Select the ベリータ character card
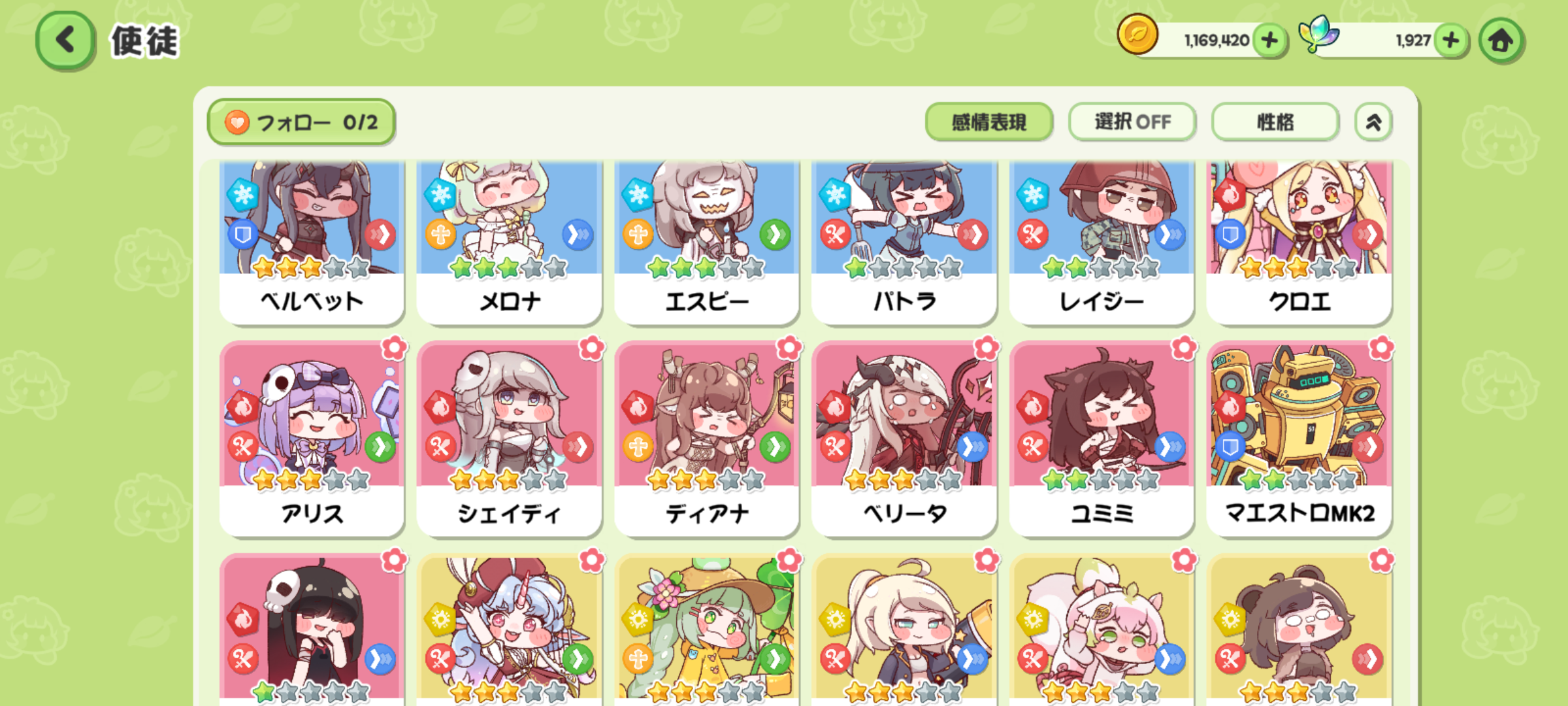The width and height of the screenshot is (1568, 706). (x=904, y=439)
